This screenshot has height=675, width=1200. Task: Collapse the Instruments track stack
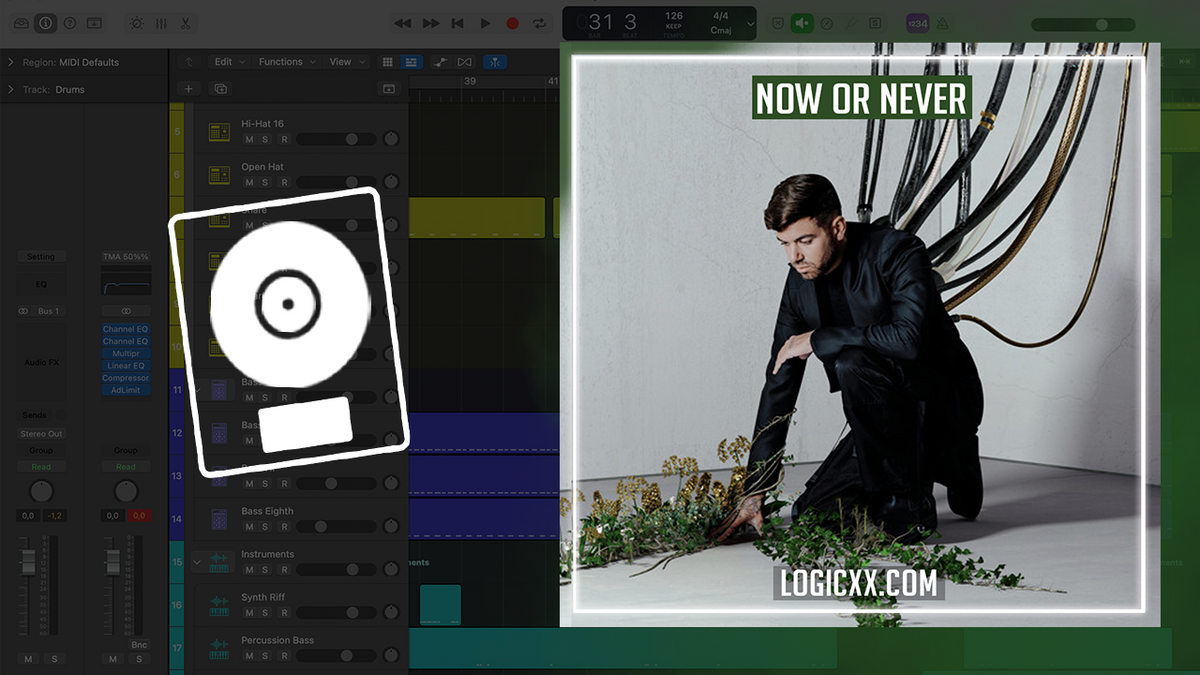197,563
